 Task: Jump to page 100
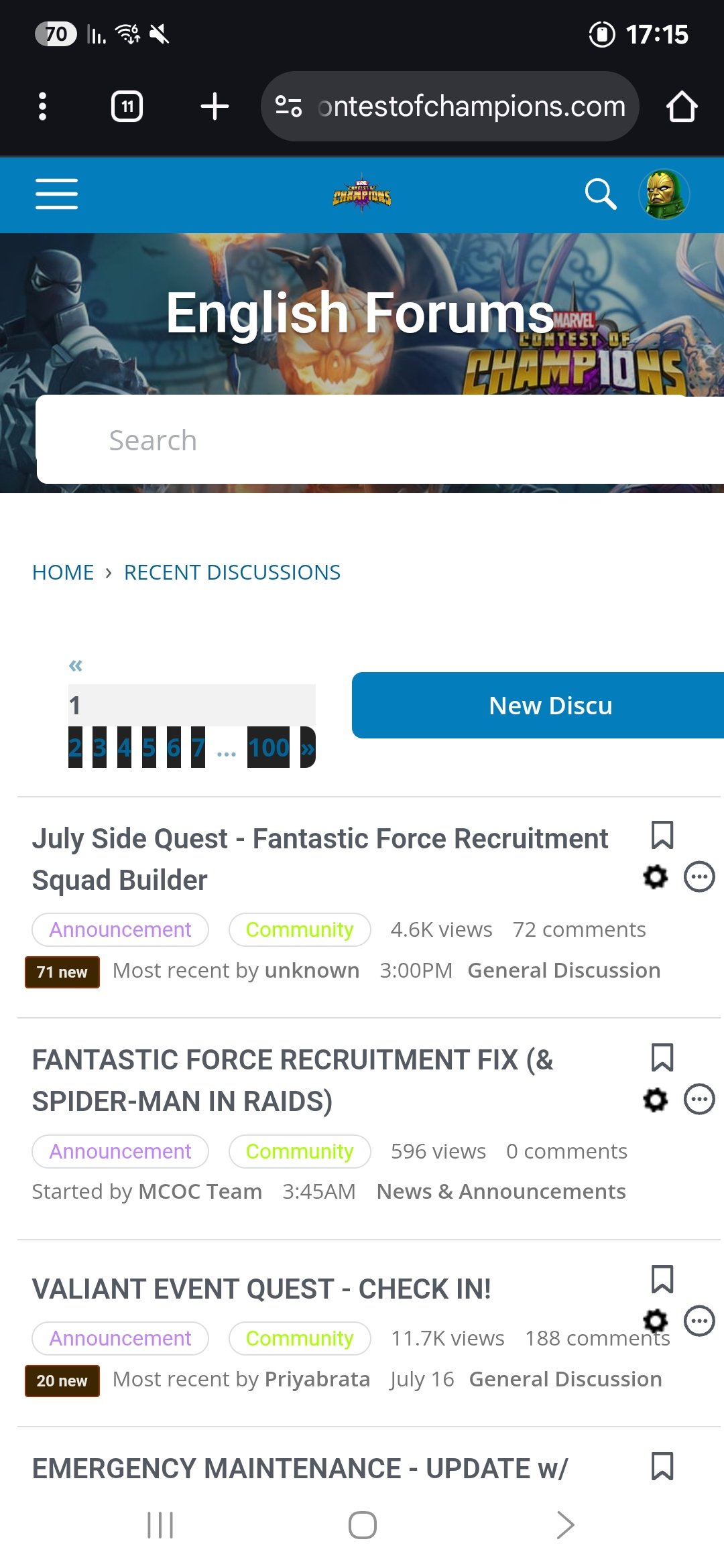pos(269,747)
